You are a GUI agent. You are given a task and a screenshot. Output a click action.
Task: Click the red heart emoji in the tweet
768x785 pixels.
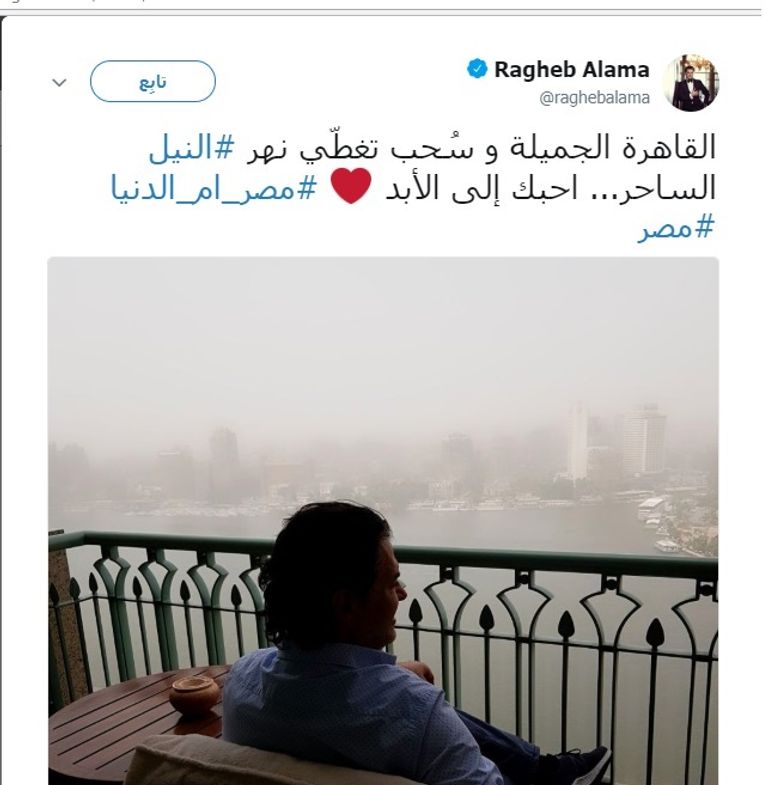pos(351,186)
